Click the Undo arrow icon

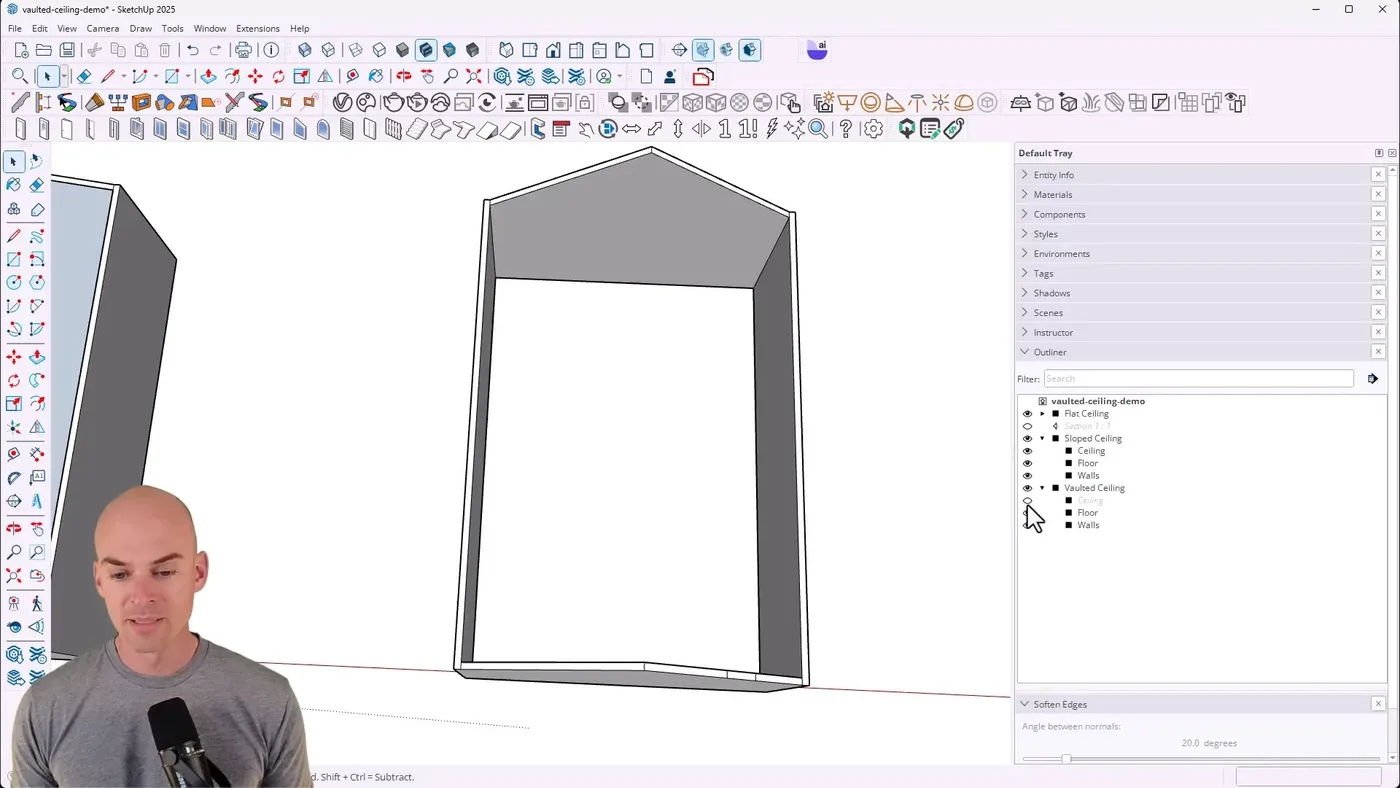point(193,50)
